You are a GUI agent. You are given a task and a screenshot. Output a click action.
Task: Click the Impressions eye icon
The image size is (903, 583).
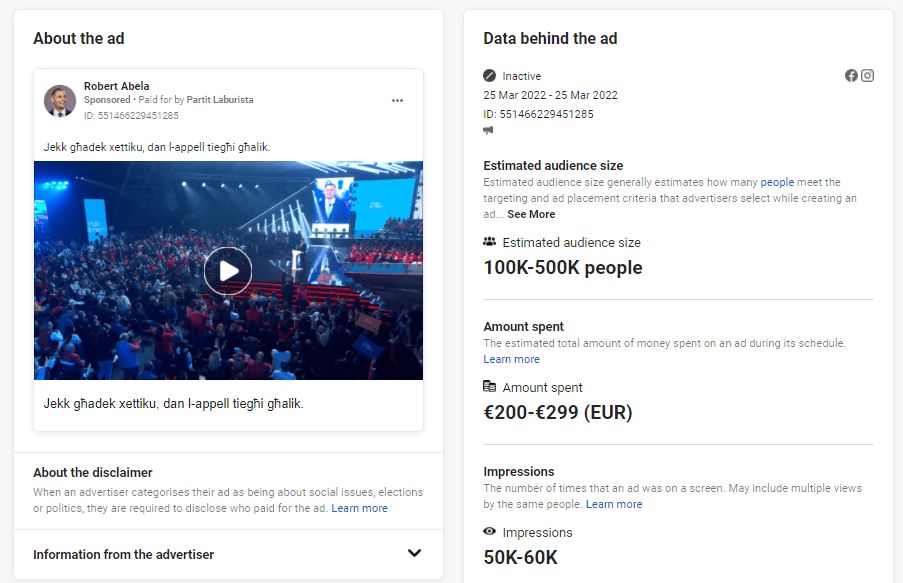489,532
